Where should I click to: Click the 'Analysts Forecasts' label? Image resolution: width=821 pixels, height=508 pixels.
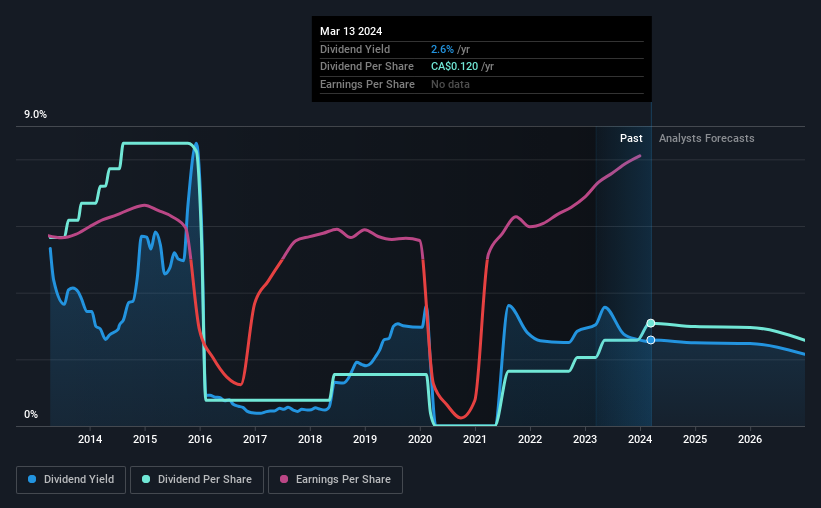tap(706, 138)
